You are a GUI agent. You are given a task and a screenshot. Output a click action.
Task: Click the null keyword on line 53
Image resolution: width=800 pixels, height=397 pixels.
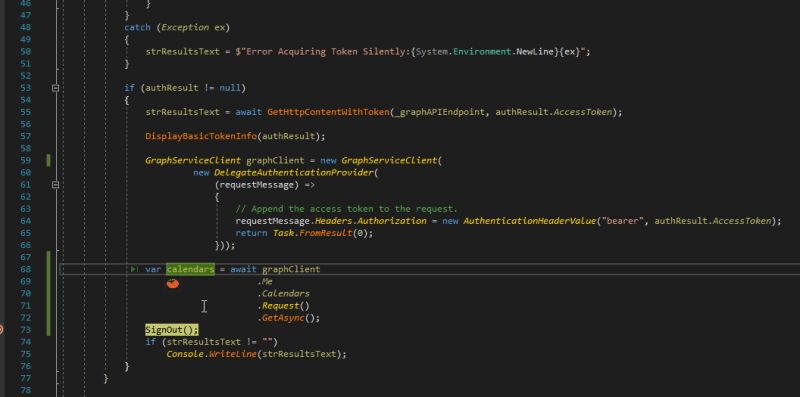tap(230, 88)
